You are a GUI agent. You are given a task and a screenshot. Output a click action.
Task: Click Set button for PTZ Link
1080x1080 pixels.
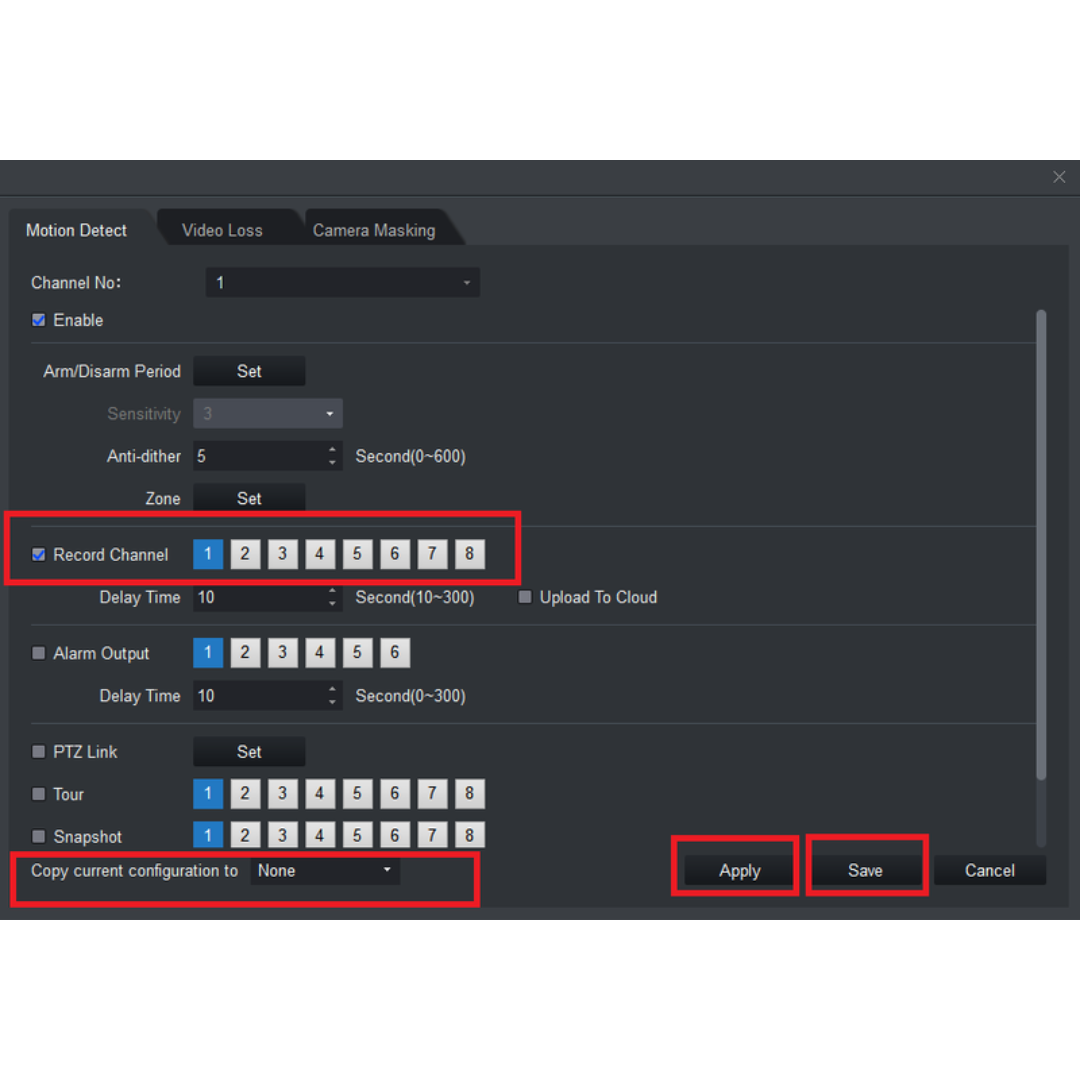click(x=249, y=751)
